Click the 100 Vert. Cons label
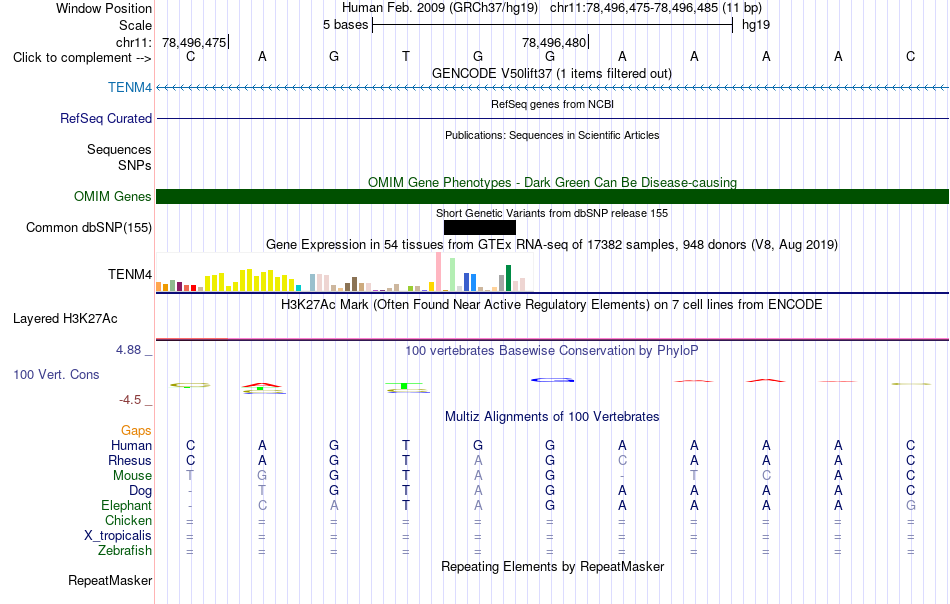 click(56, 374)
